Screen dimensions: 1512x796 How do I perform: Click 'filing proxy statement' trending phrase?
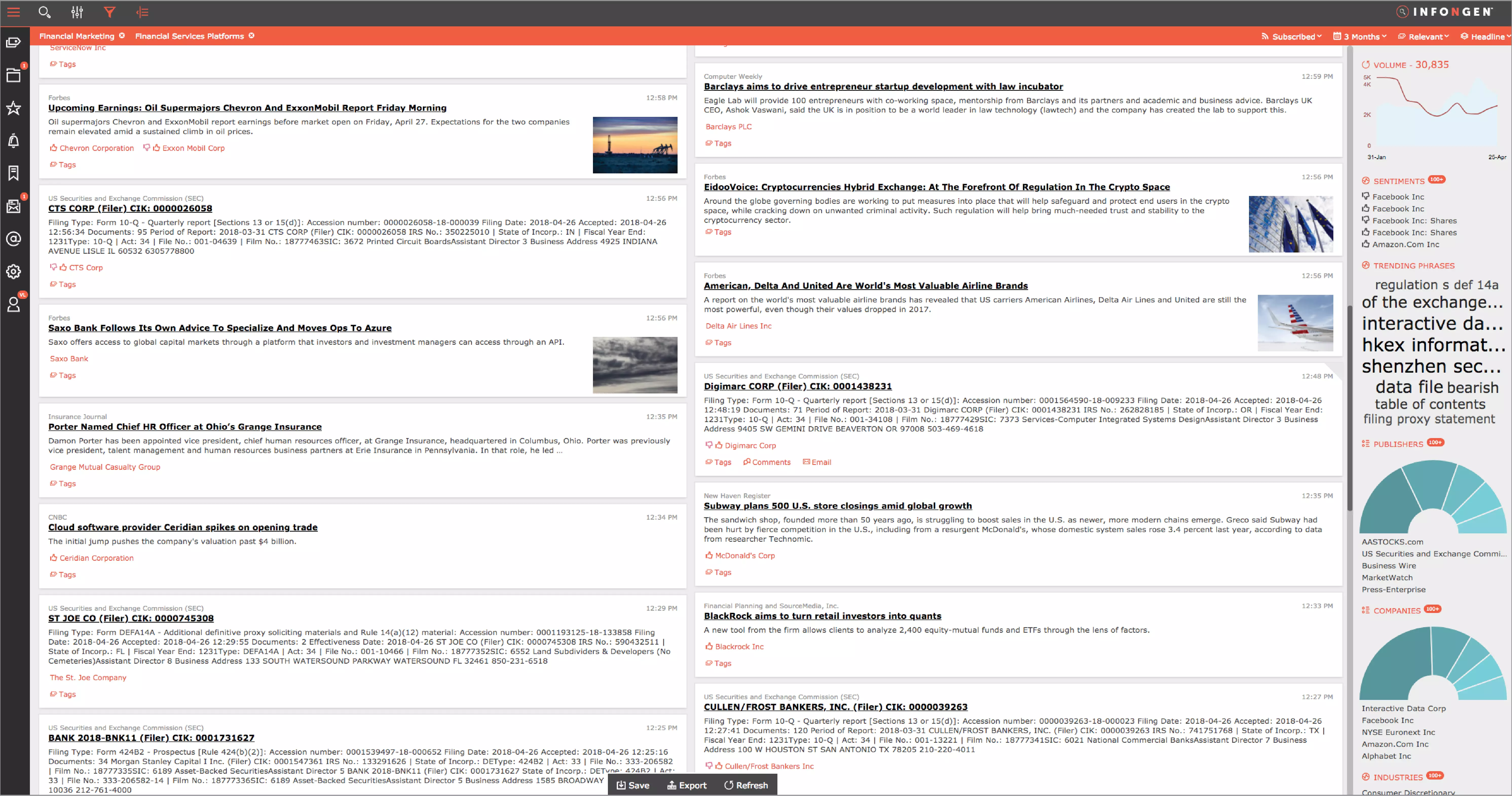pos(1429,419)
